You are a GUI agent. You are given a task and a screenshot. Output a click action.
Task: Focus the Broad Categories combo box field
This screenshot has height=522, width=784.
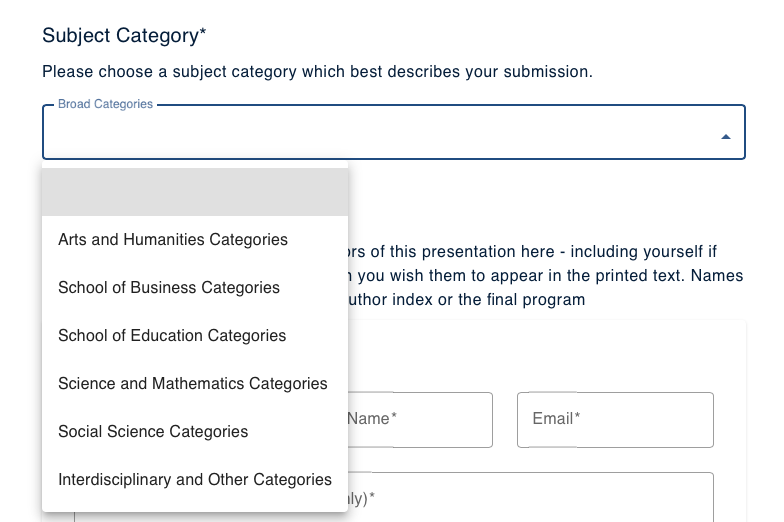tap(380, 133)
